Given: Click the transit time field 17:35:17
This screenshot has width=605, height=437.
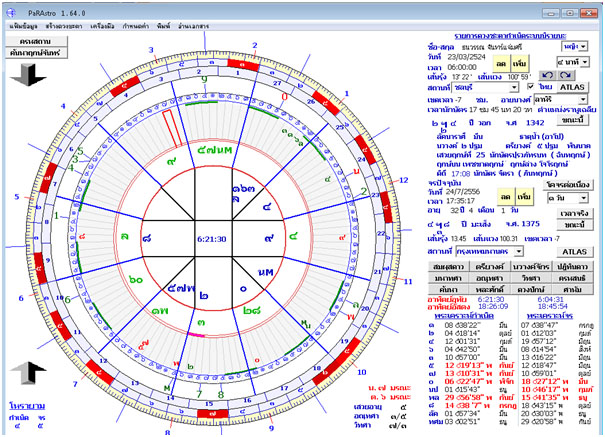Looking at the screenshot, I should 461,201.
